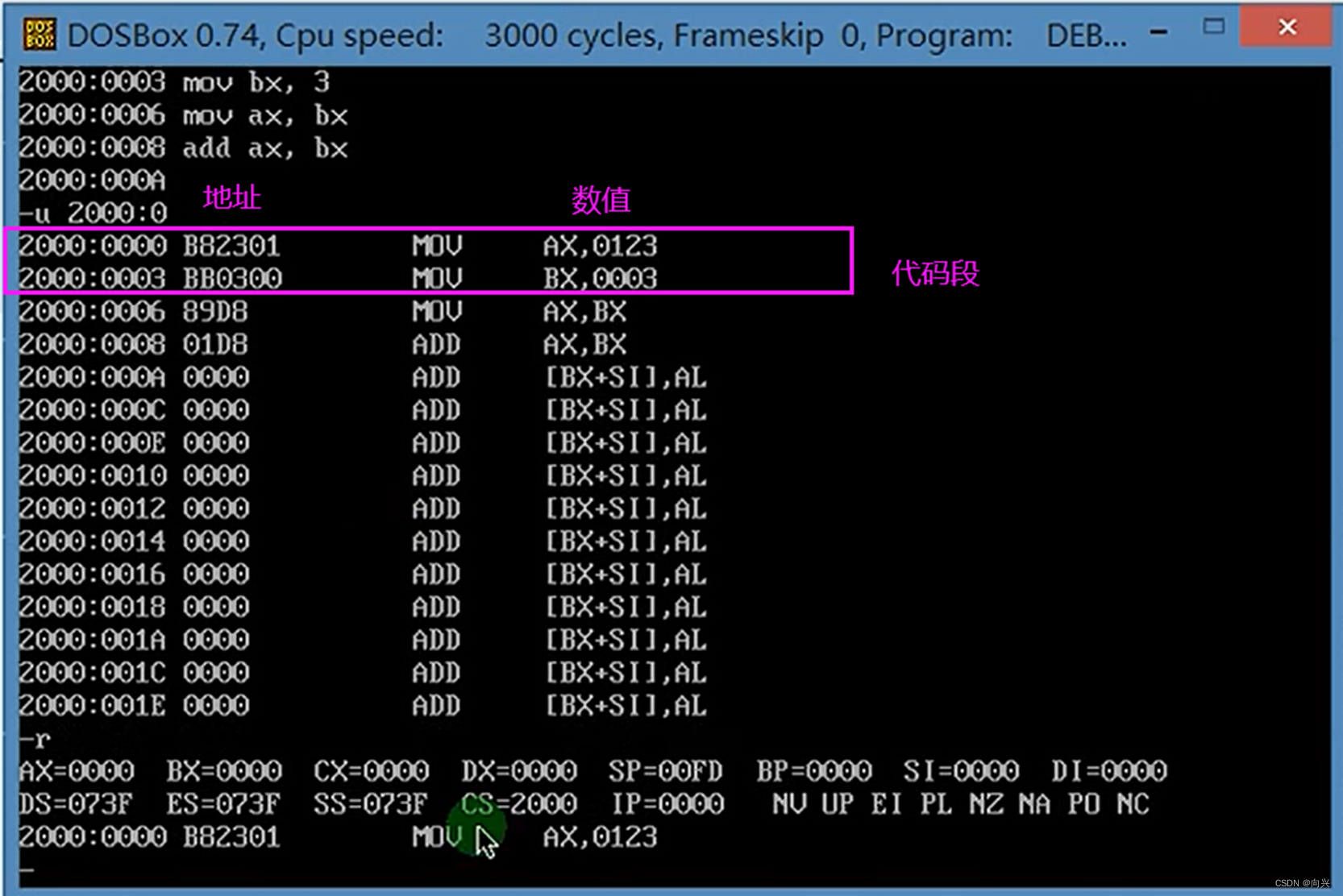Click the EI interrupt flag
The image size is (1343, 896).
887,805
